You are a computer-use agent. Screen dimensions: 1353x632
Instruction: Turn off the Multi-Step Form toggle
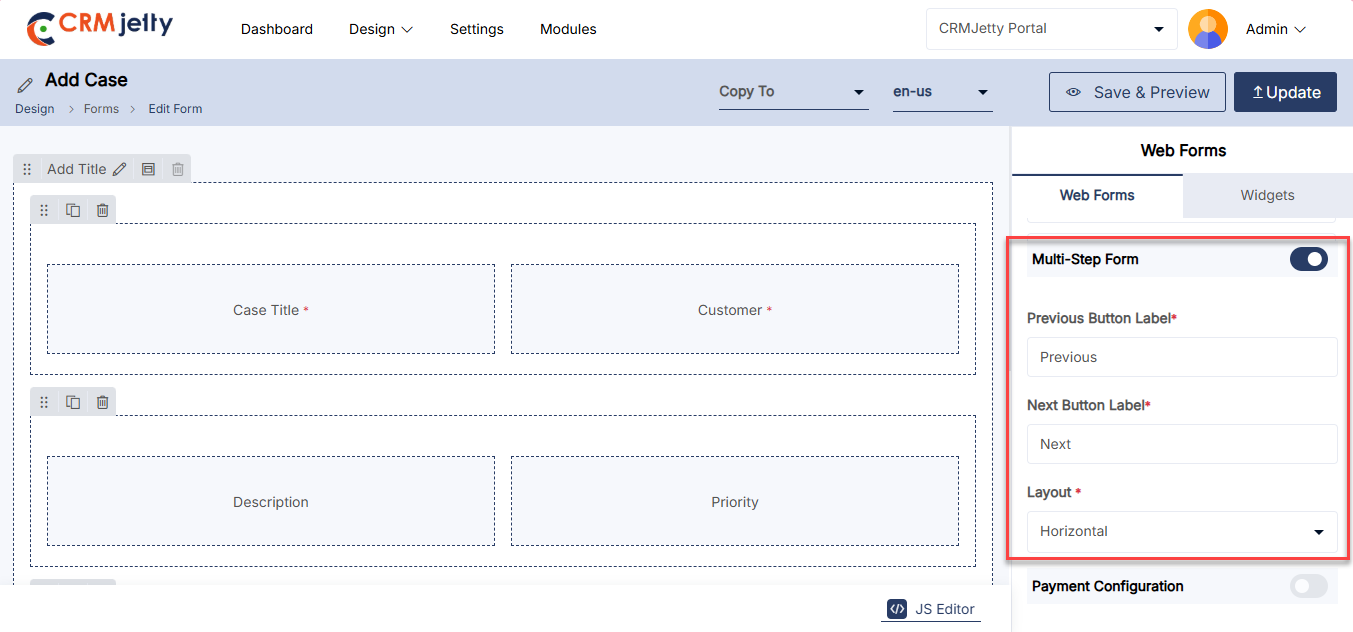(1308, 260)
